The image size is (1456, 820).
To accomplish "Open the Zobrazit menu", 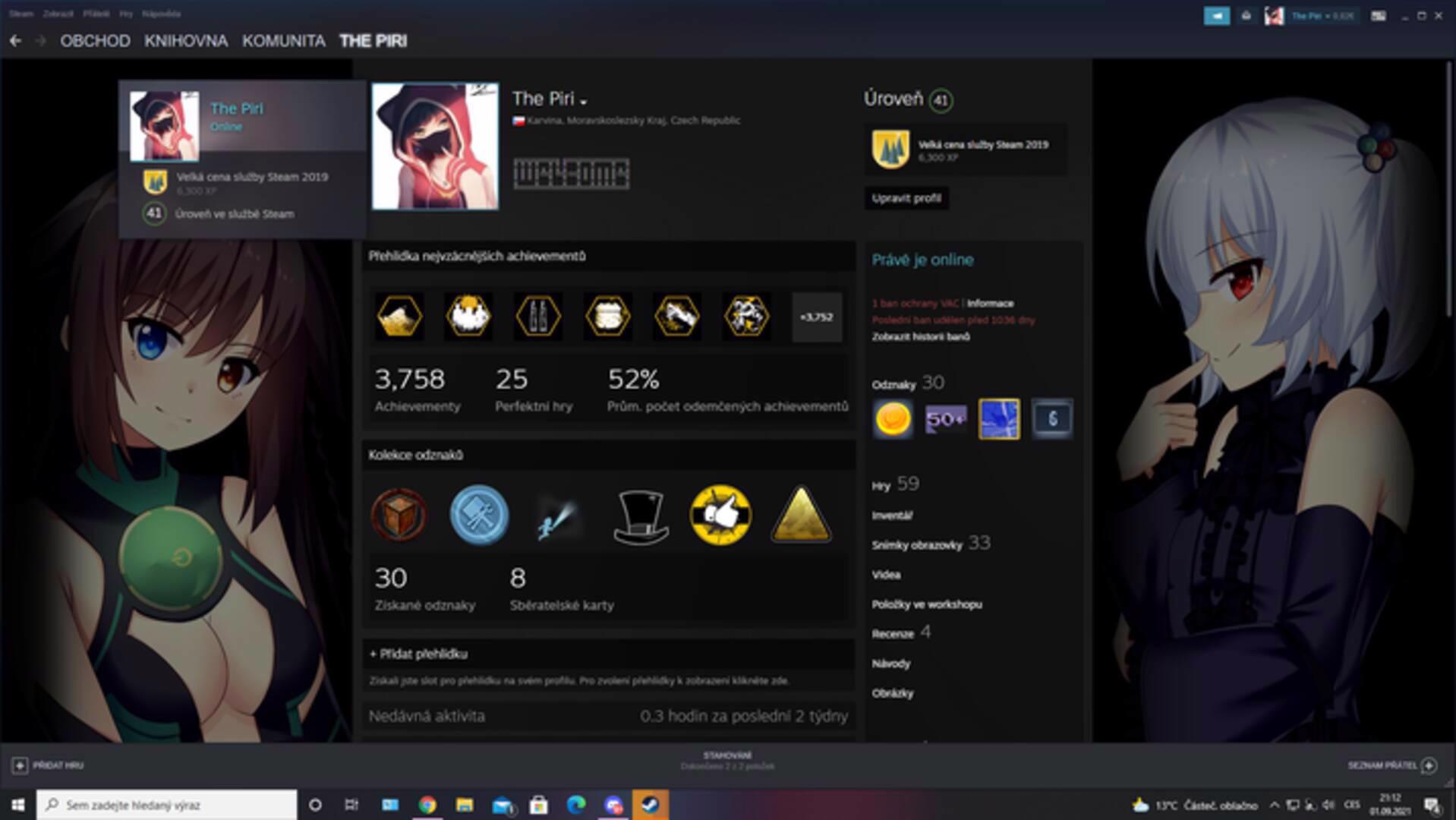I will (x=58, y=14).
